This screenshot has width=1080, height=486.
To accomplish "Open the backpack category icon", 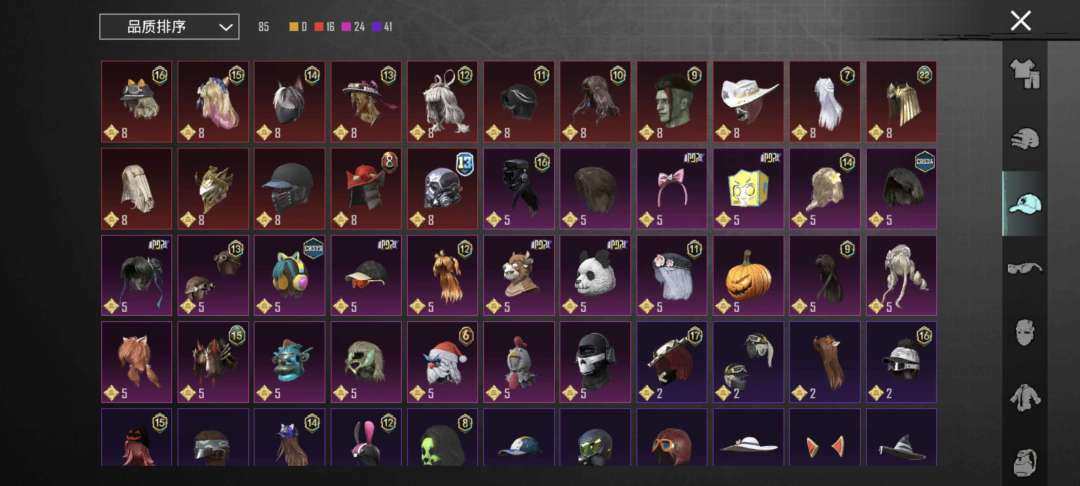I will click(x=1025, y=462).
